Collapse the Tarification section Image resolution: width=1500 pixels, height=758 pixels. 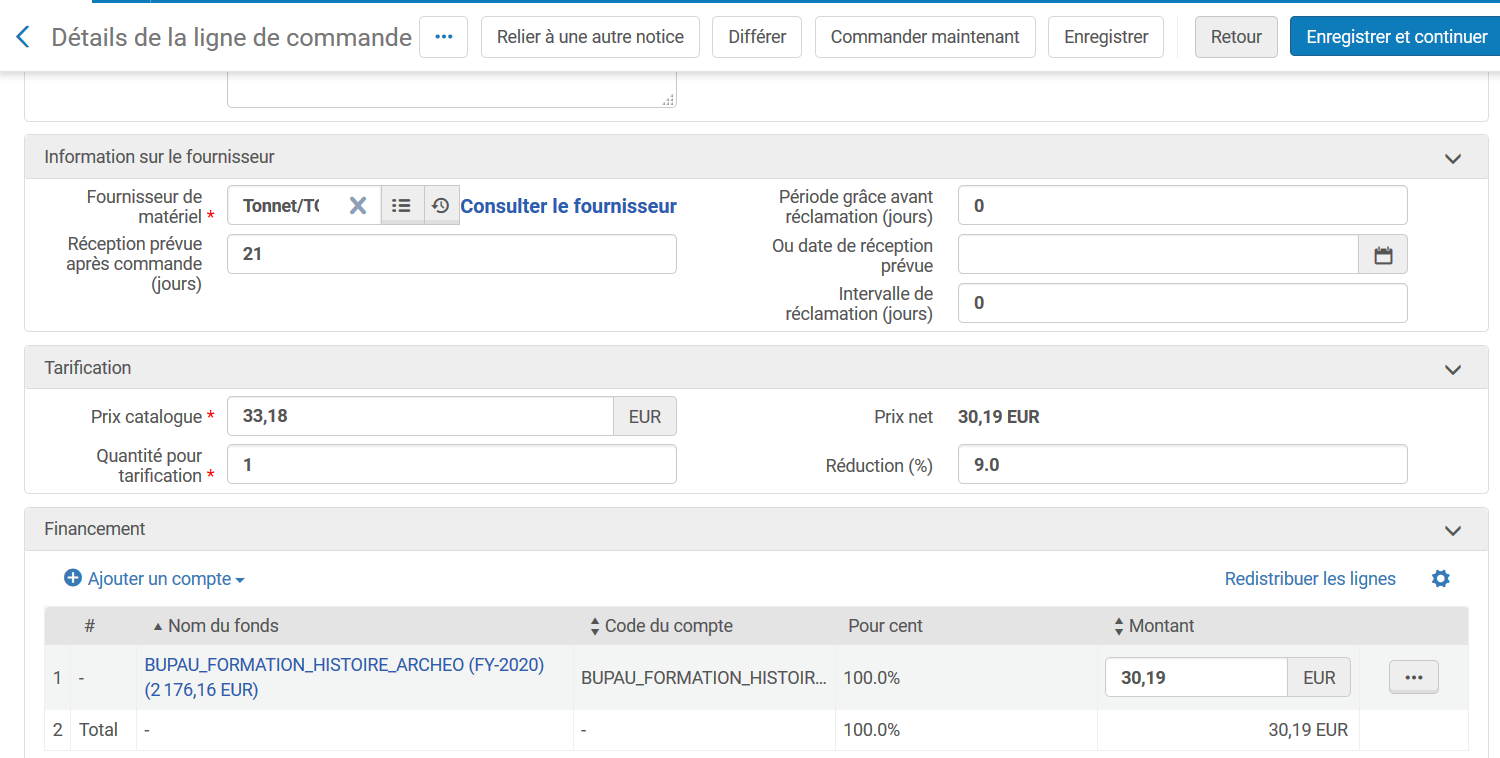1453,369
